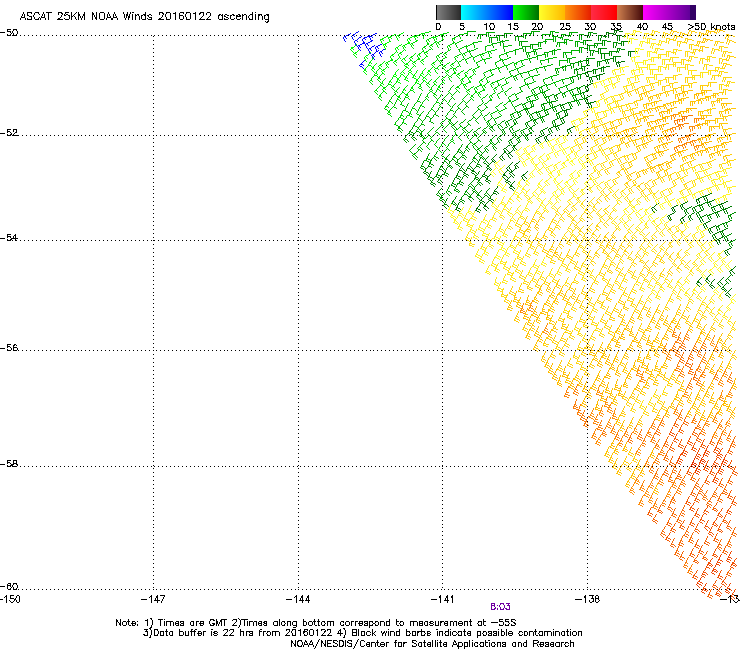Click the '10' label under the color bar

coord(488,27)
